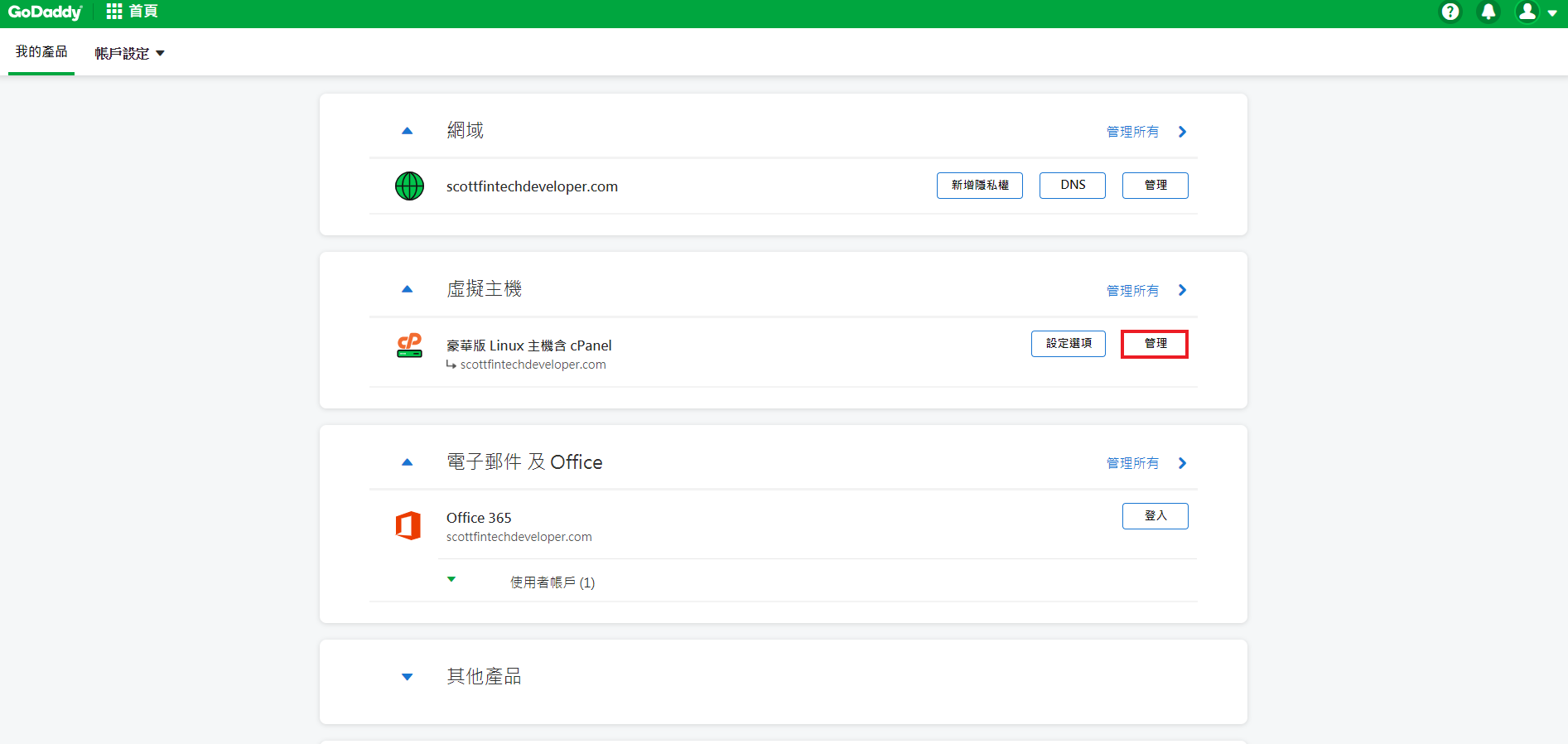Collapse the 電子郵件 及 Office section
The height and width of the screenshot is (744, 1568).
407,462
